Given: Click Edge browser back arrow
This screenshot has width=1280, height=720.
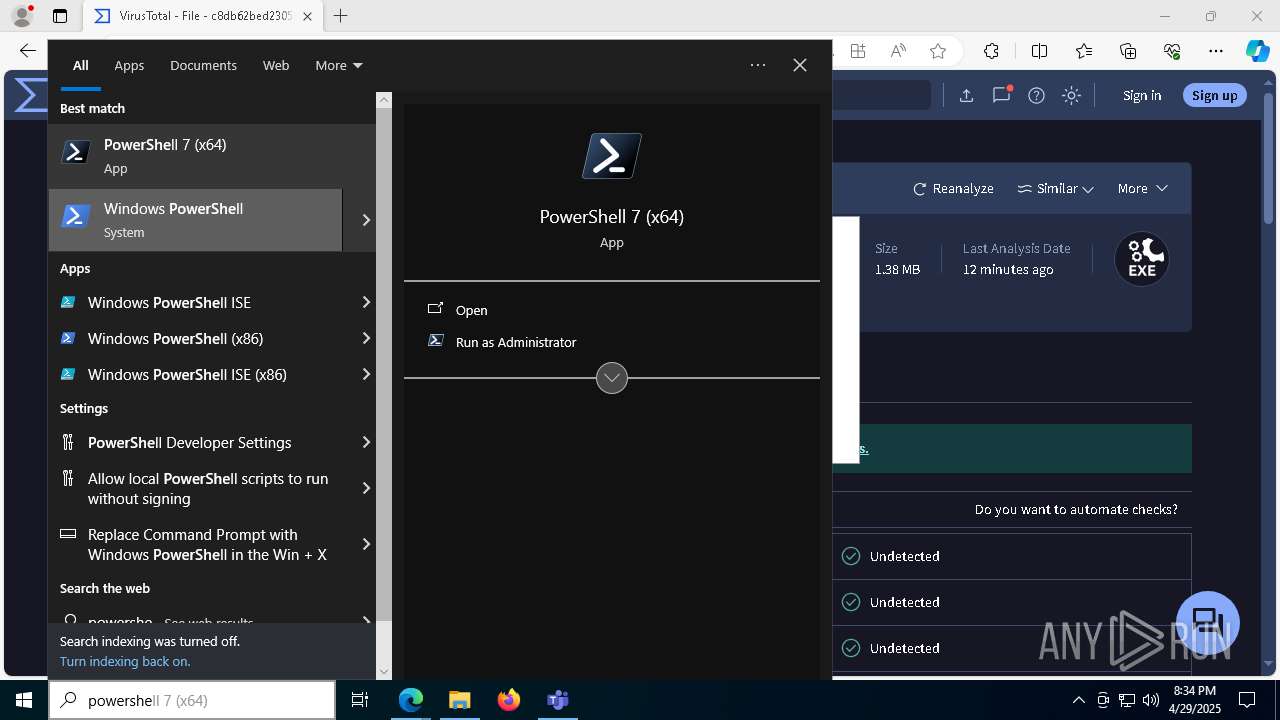Looking at the screenshot, I should point(28,51).
